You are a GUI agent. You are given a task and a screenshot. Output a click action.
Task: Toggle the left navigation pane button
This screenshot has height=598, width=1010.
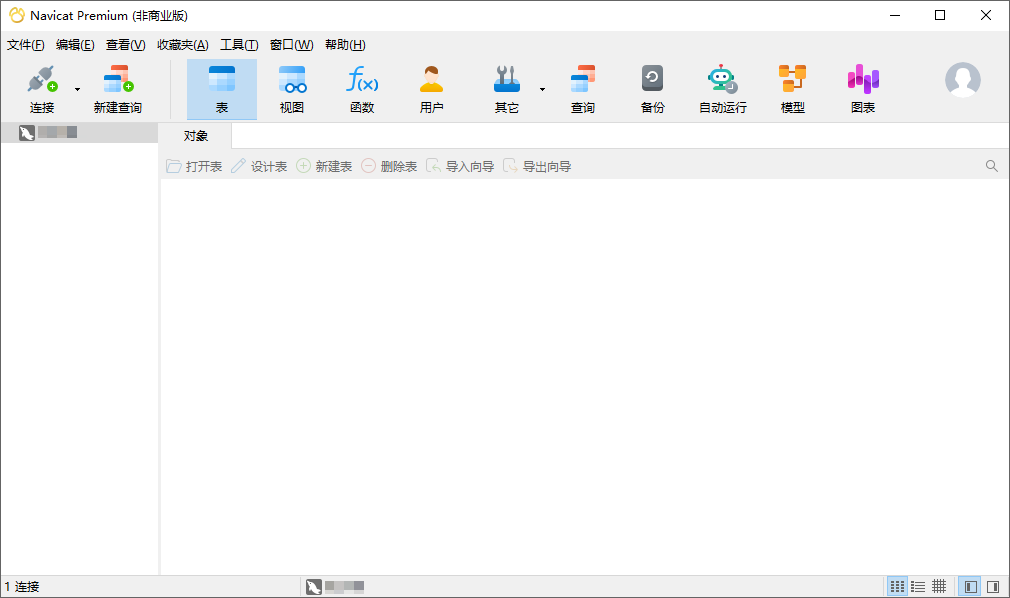click(x=970, y=586)
